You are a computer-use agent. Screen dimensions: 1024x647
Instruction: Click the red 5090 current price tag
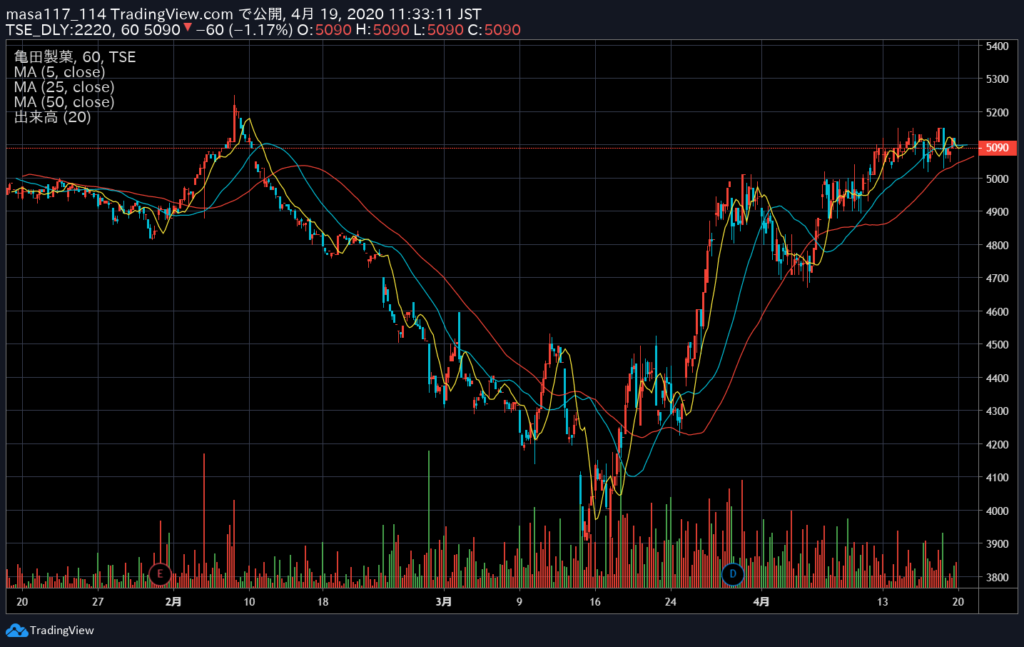click(x=997, y=148)
